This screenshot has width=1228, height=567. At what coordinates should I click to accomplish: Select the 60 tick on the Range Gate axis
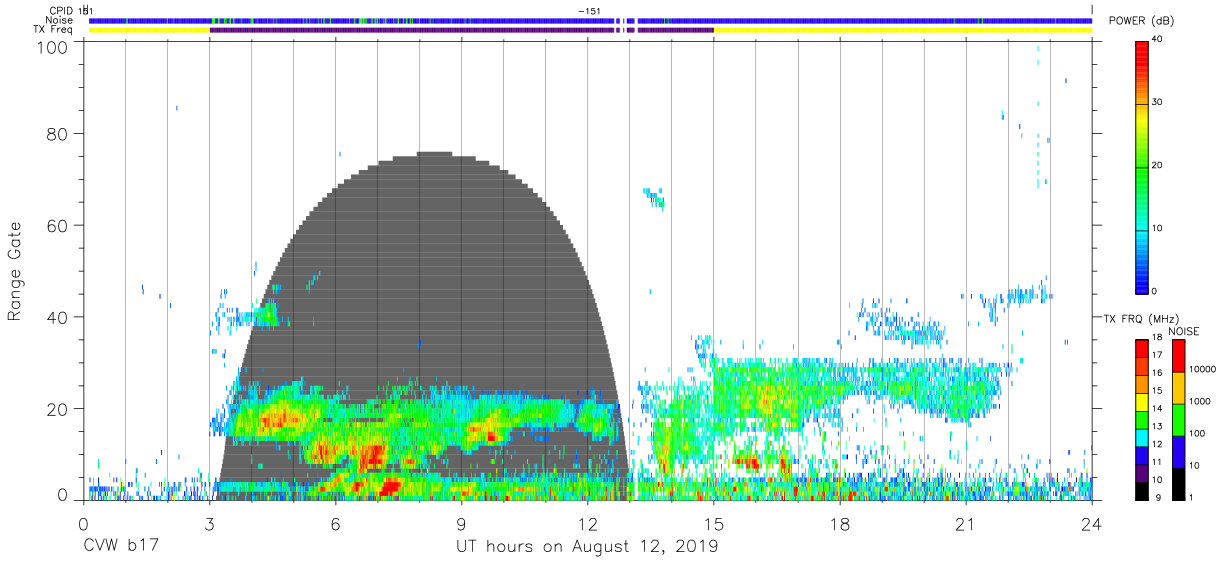pos(56,225)
